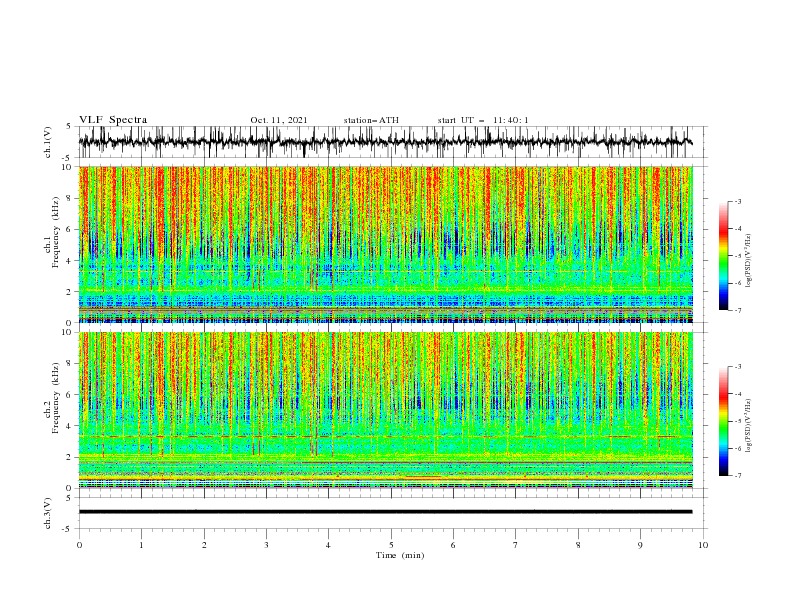Click inside the ch.2 spectrogram panel
This screenshot has width=792, height=612.
385,410
